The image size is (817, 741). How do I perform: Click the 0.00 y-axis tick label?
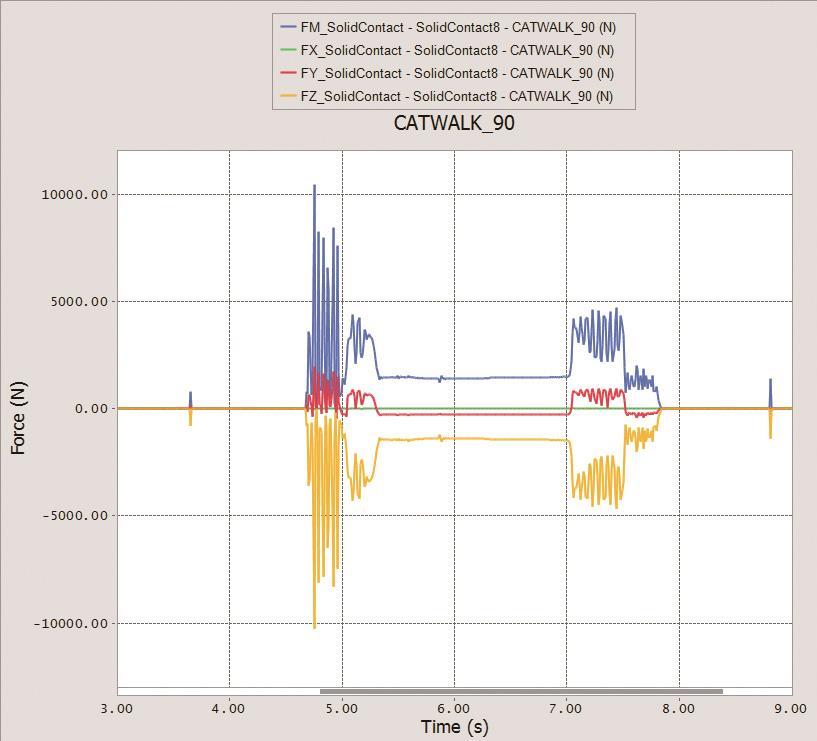[x=92, y=409]
